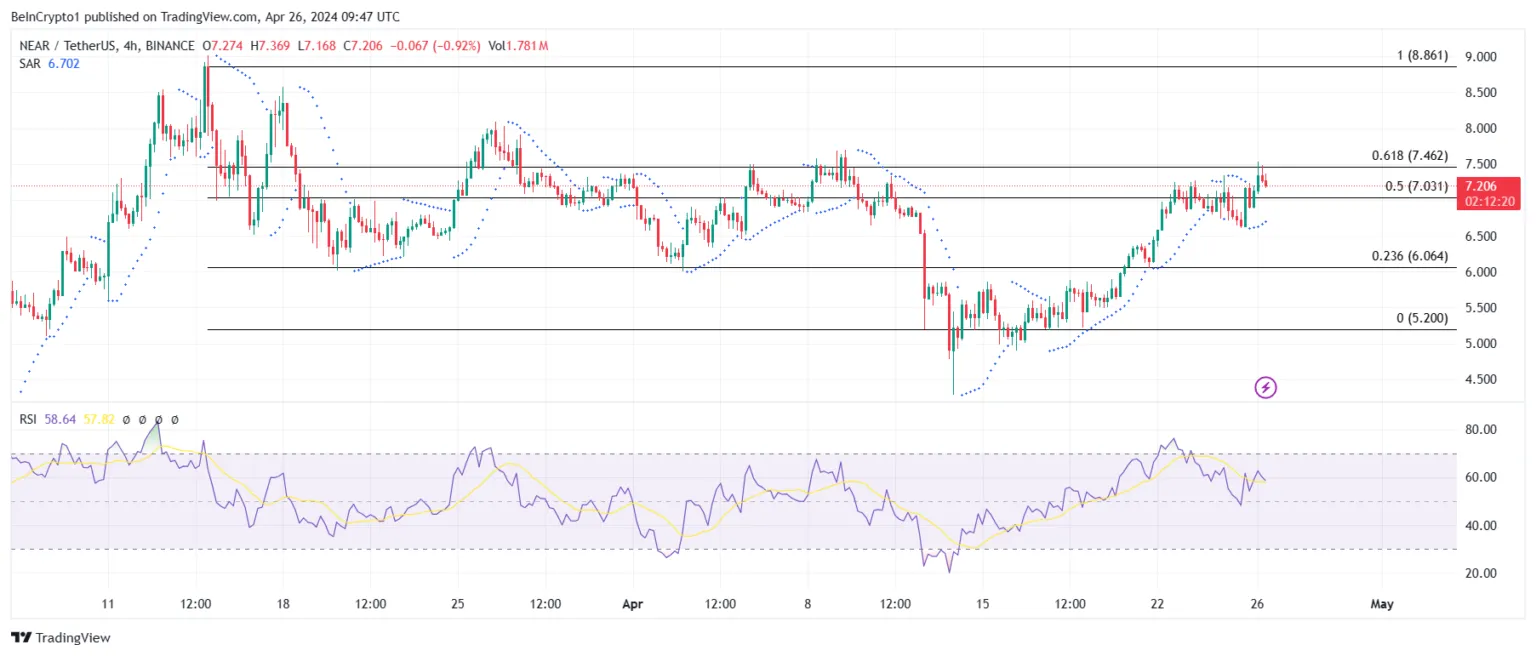Click the Fibonacci 0.5 (7.031) level label

[1416, 186]
